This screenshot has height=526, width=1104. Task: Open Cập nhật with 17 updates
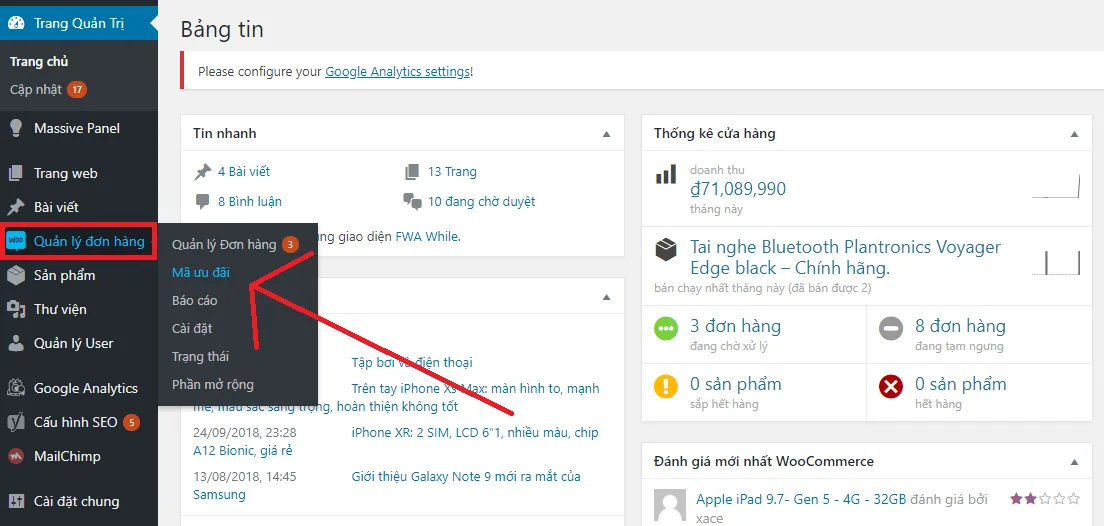(48, 90)
